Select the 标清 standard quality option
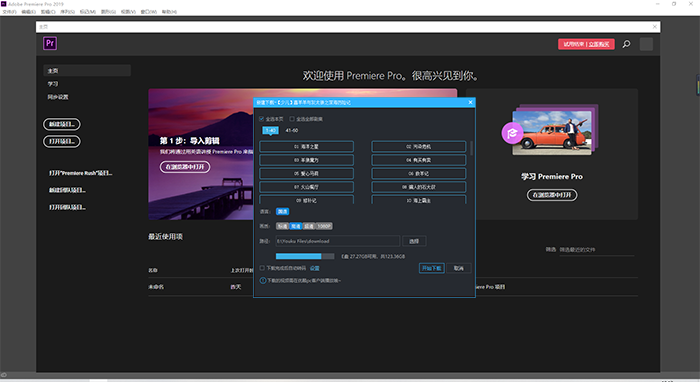Image resolution: width=700 pixels, height=382 pixels. tap(282, 226)
